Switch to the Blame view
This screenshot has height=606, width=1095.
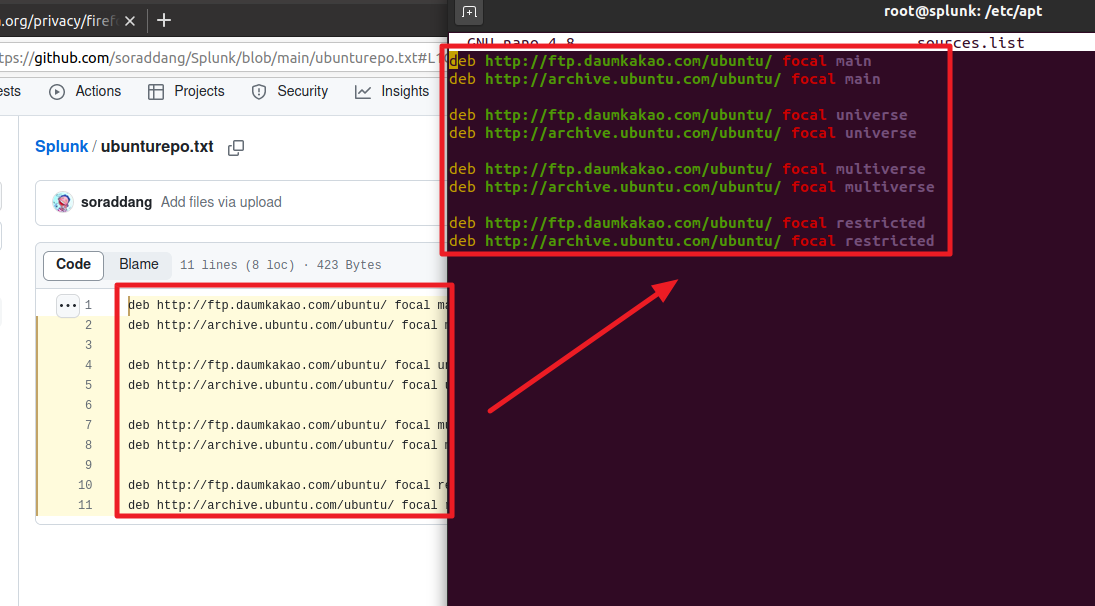tap(138, 265)
